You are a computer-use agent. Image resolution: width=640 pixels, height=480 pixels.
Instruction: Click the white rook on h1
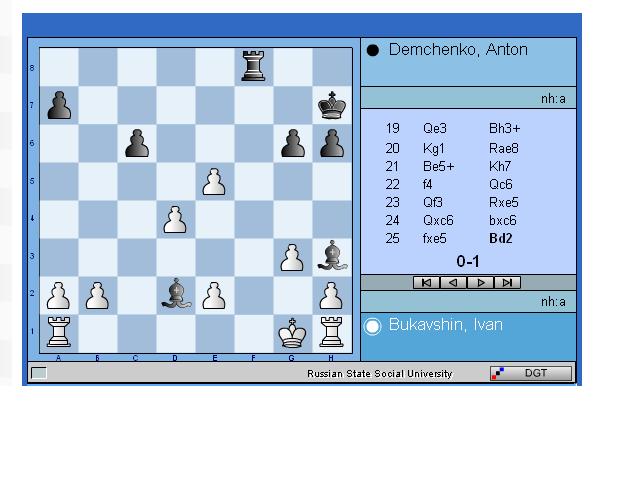(332, 333)
